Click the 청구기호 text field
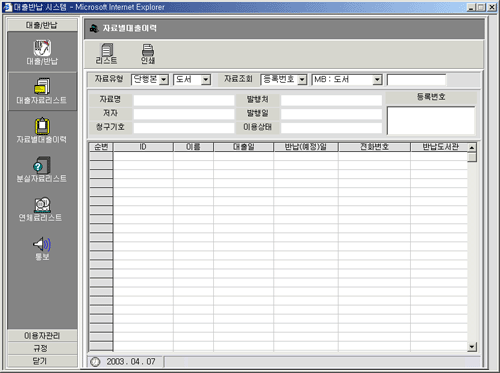Viewport: 500px width, 373px height. click(184, 127)
